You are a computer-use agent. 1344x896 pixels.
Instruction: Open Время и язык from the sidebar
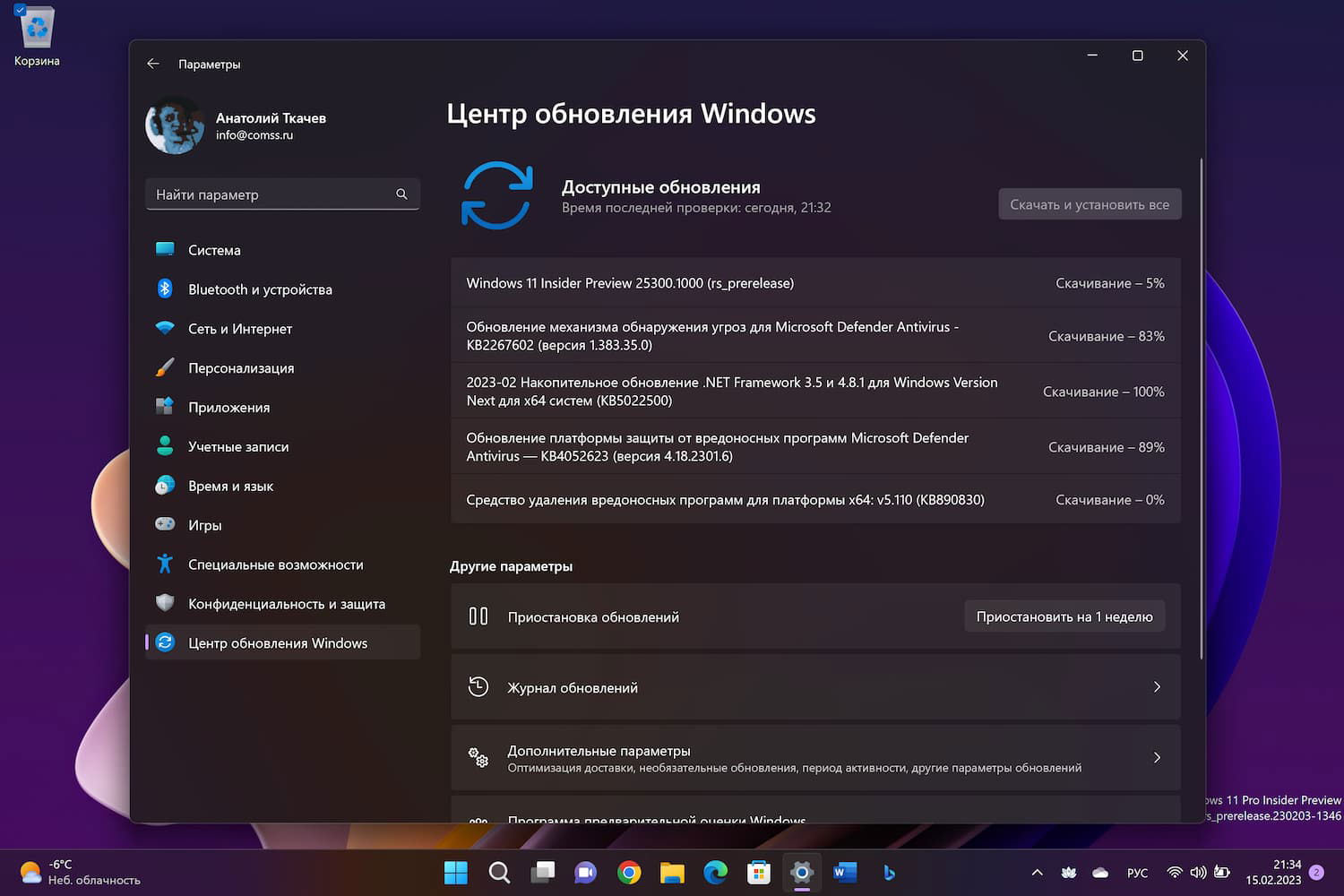tap(165, 486)
